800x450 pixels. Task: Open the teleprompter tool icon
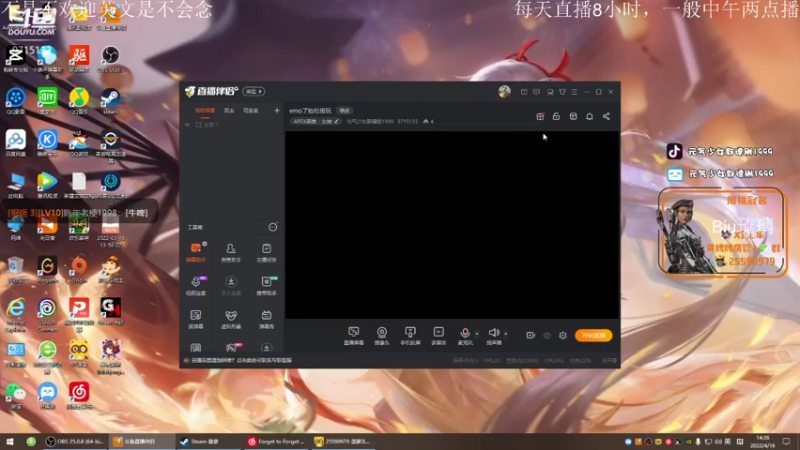point(196,319)
